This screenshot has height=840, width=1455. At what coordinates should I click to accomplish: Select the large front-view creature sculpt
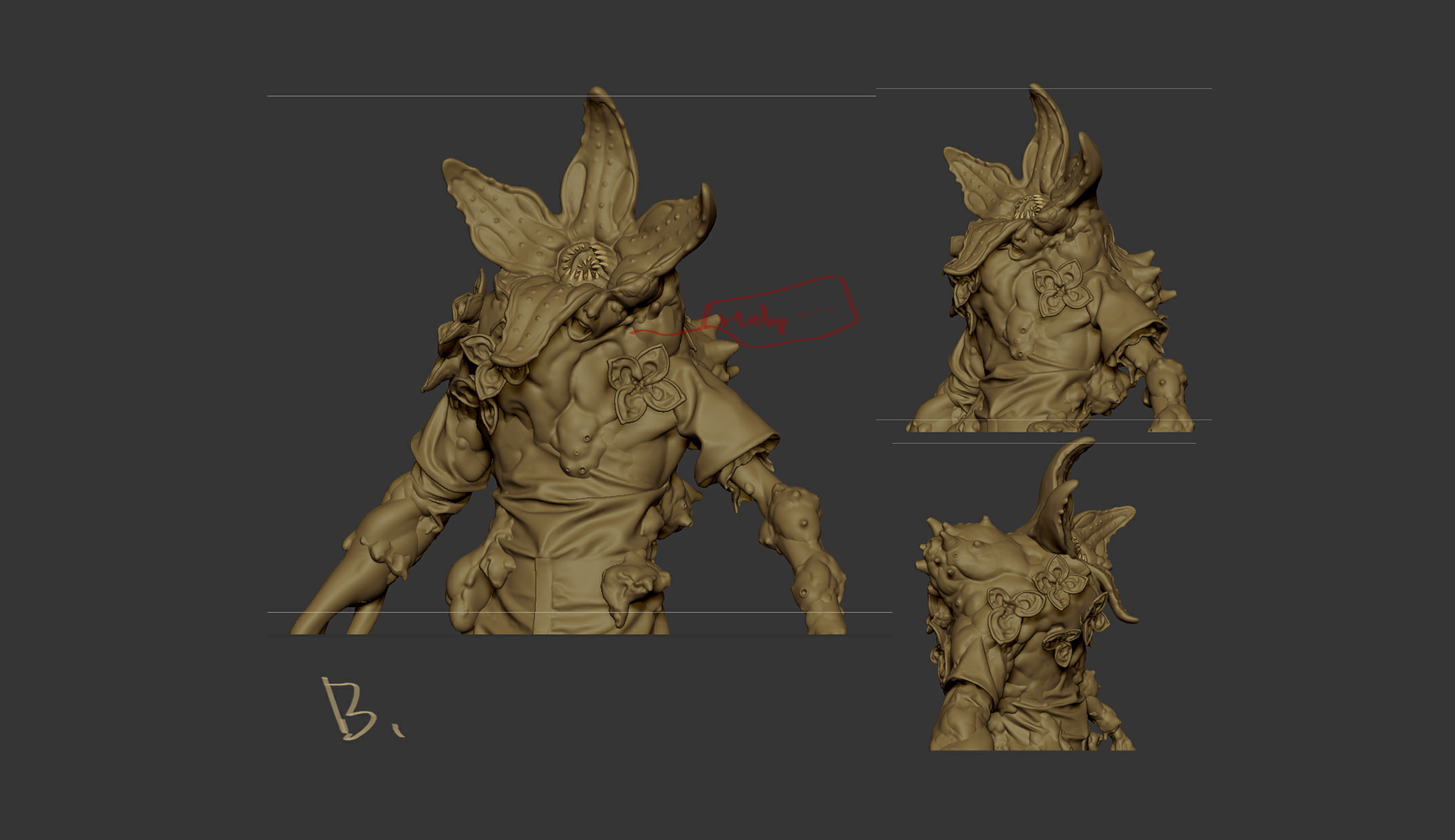pos(568,362)
